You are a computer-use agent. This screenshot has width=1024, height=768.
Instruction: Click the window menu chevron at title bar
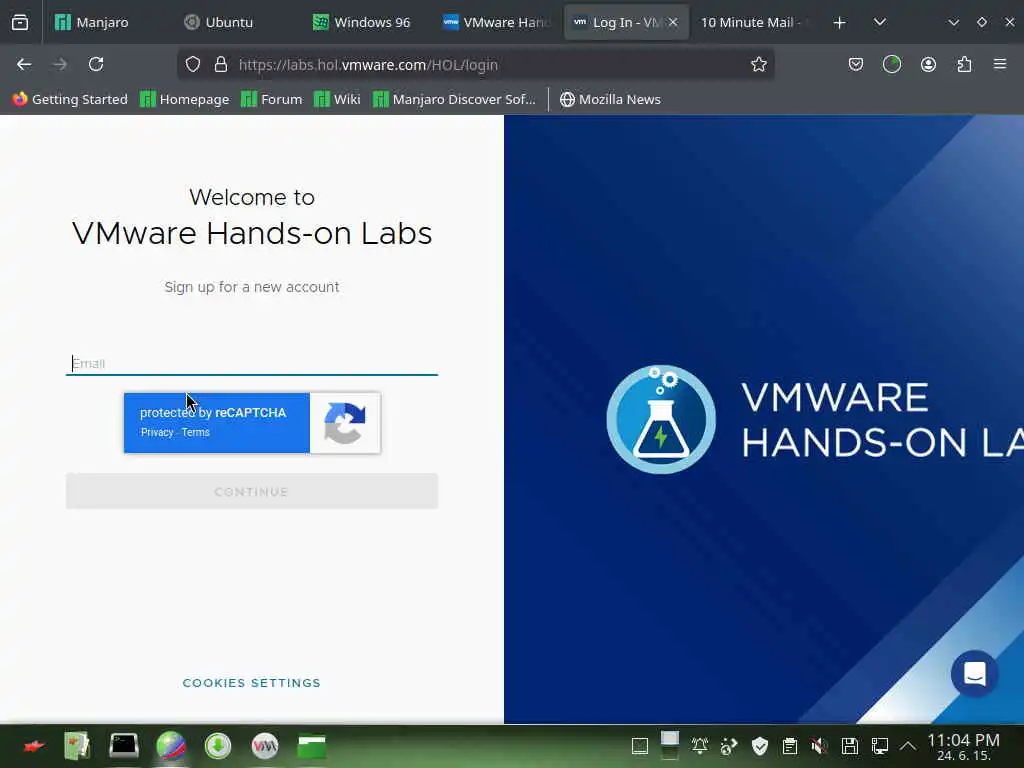pos(953,22)
